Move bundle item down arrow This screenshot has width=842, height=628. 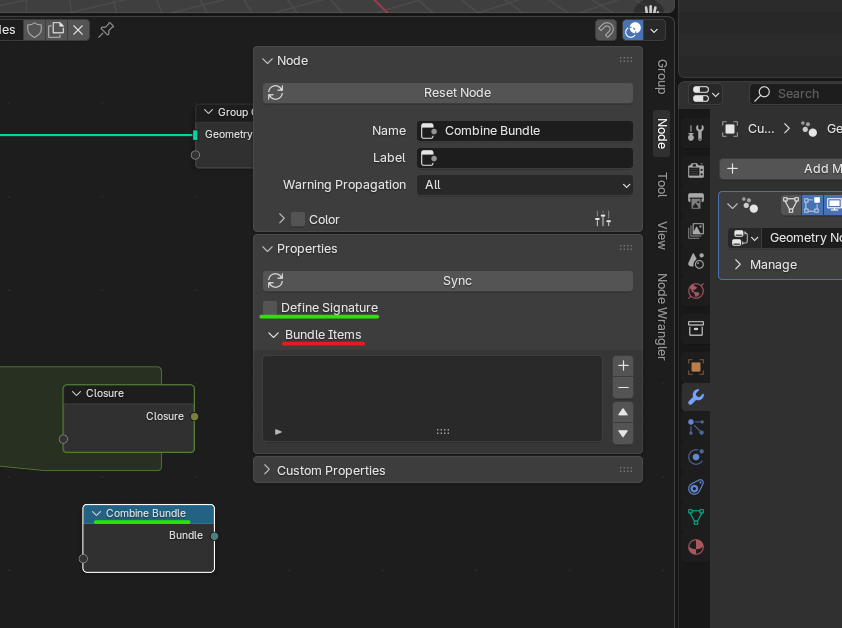click(623, 434)
